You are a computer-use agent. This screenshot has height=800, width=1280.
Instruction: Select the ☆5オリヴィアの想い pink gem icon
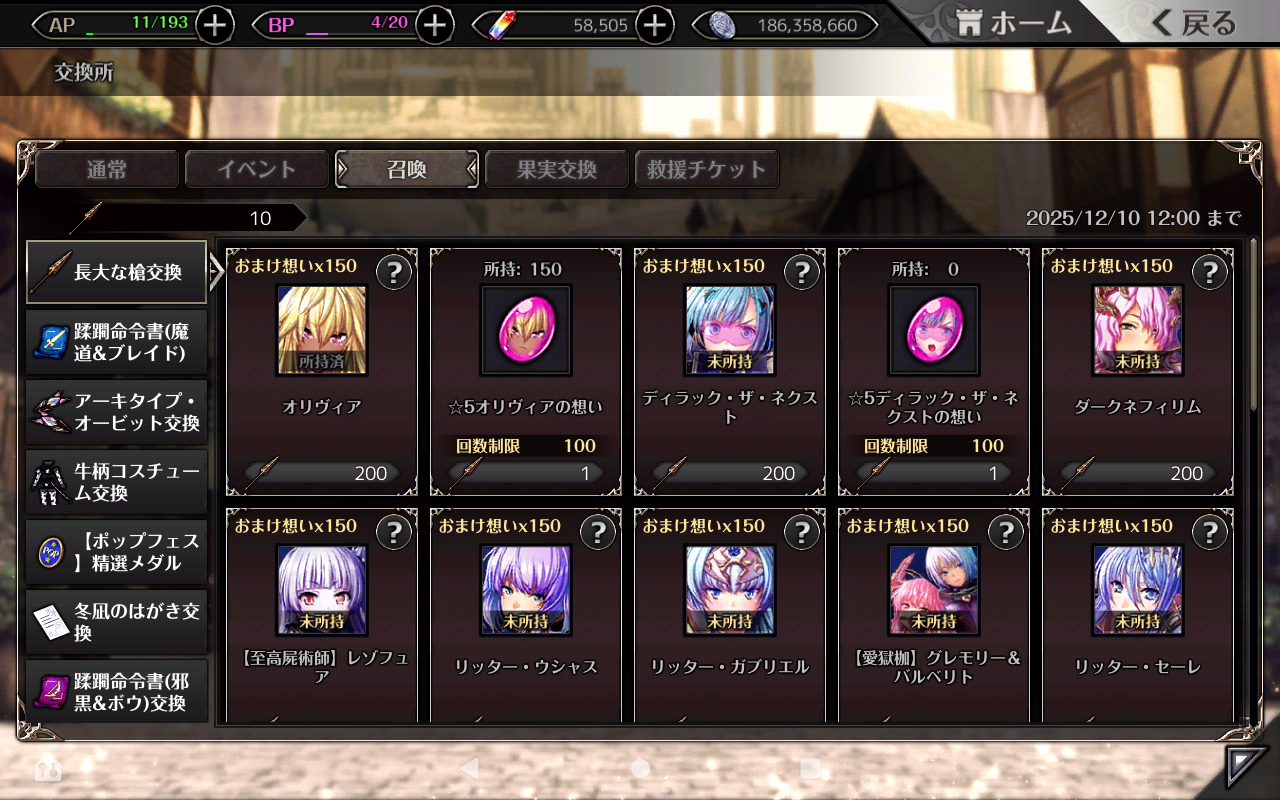[x=525, y=330]
